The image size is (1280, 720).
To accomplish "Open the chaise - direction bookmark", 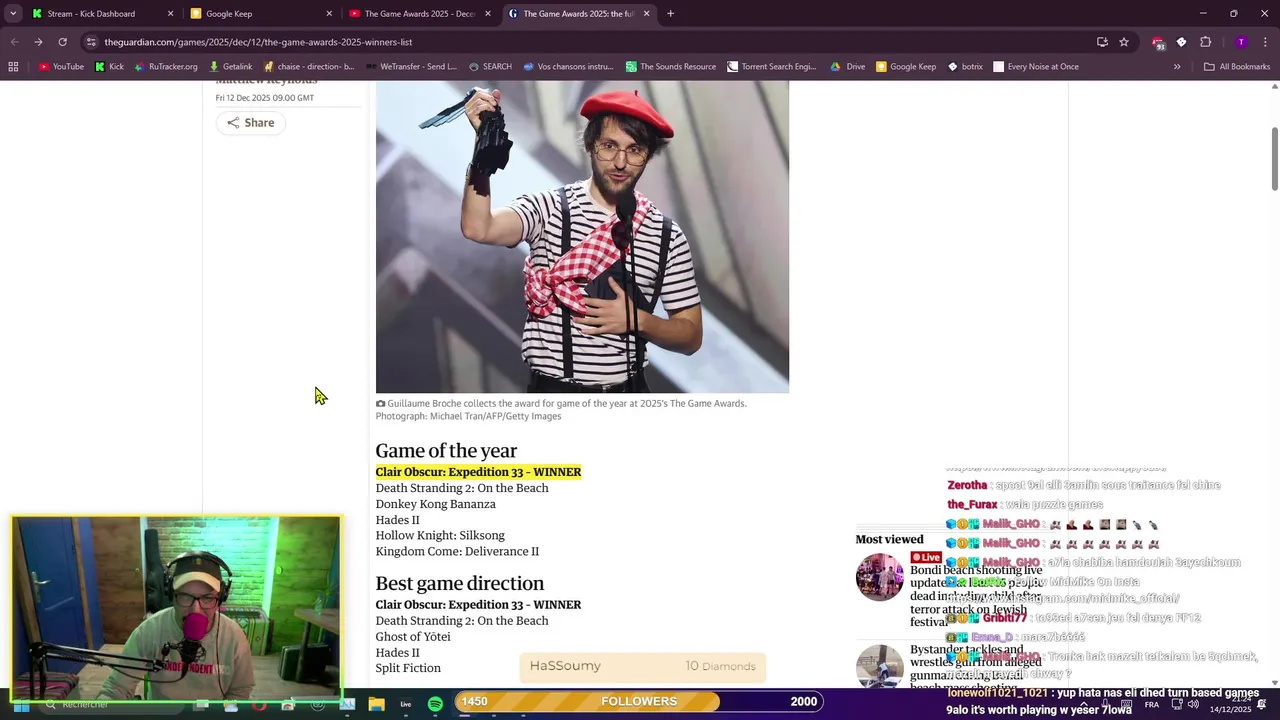I will 309,67.
